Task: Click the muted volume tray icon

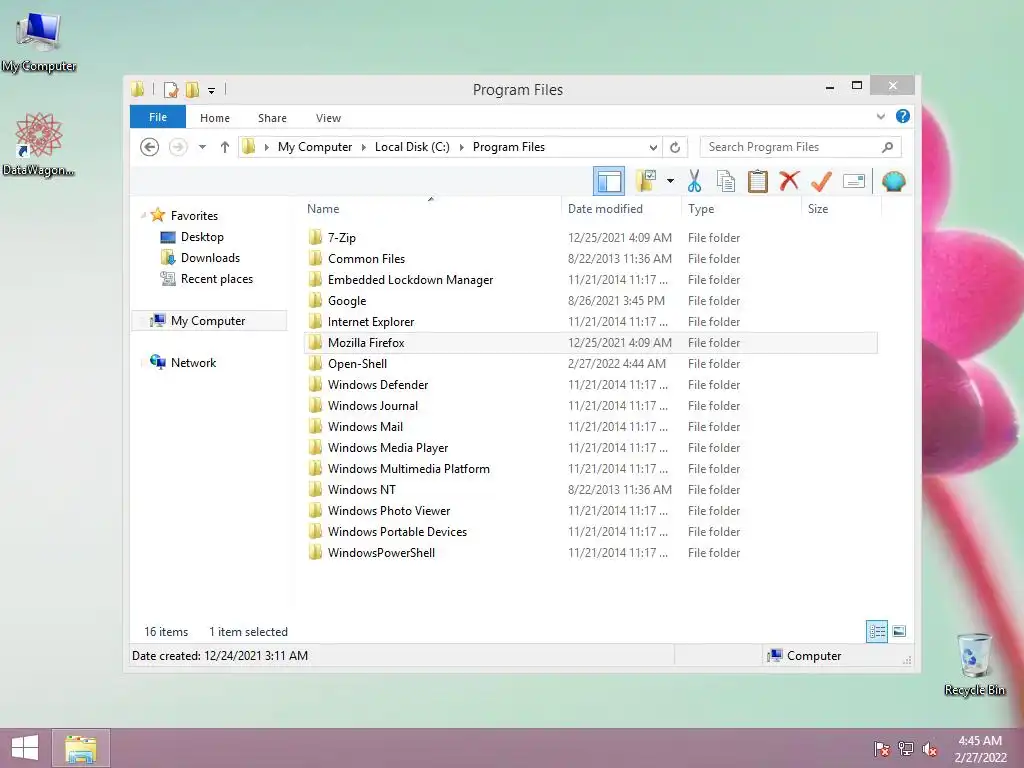Action: 929,749
